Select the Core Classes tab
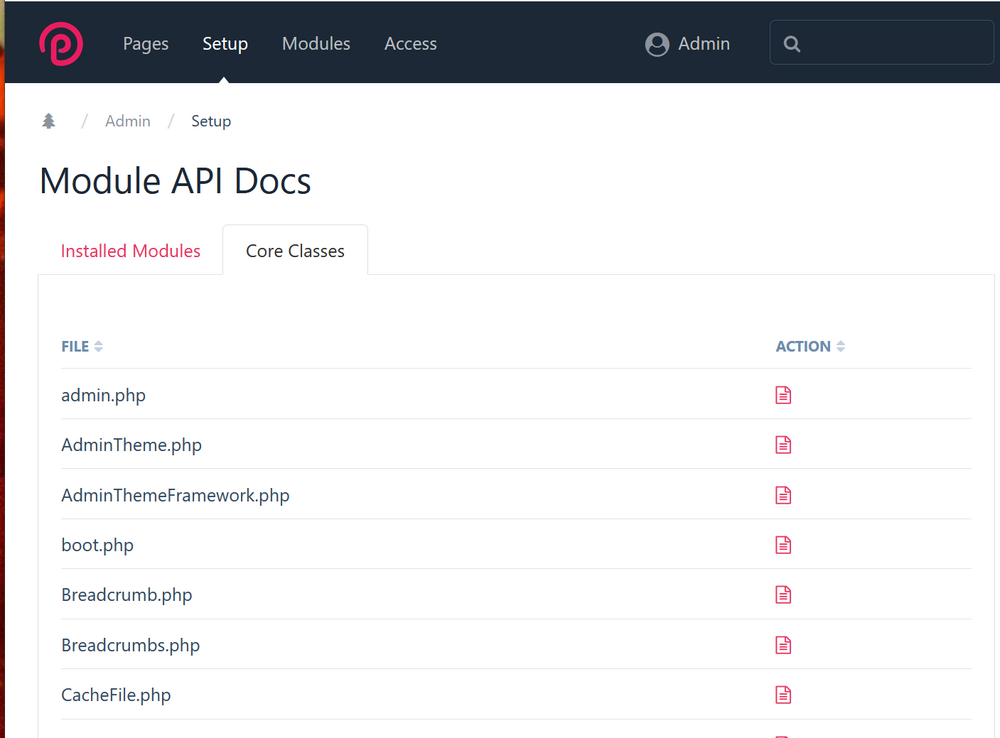 click(x=295, y=251)
